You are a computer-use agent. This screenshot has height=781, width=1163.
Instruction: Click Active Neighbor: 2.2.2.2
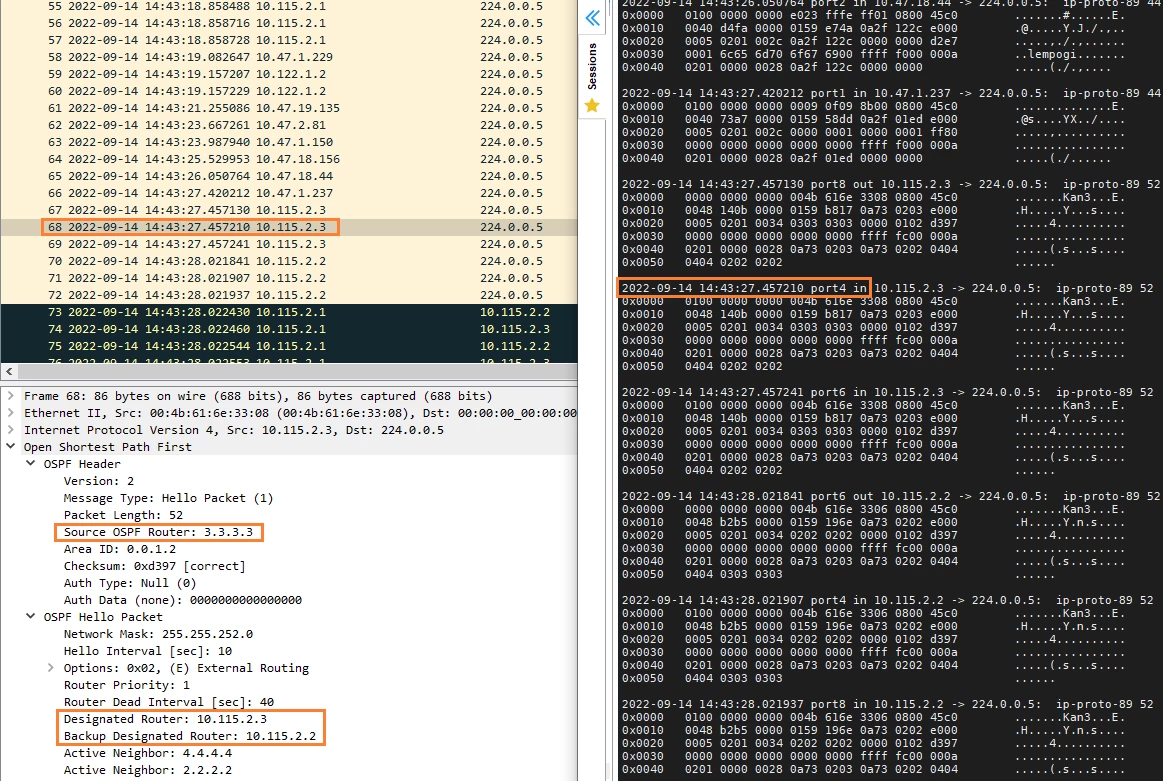pos(148,771)
